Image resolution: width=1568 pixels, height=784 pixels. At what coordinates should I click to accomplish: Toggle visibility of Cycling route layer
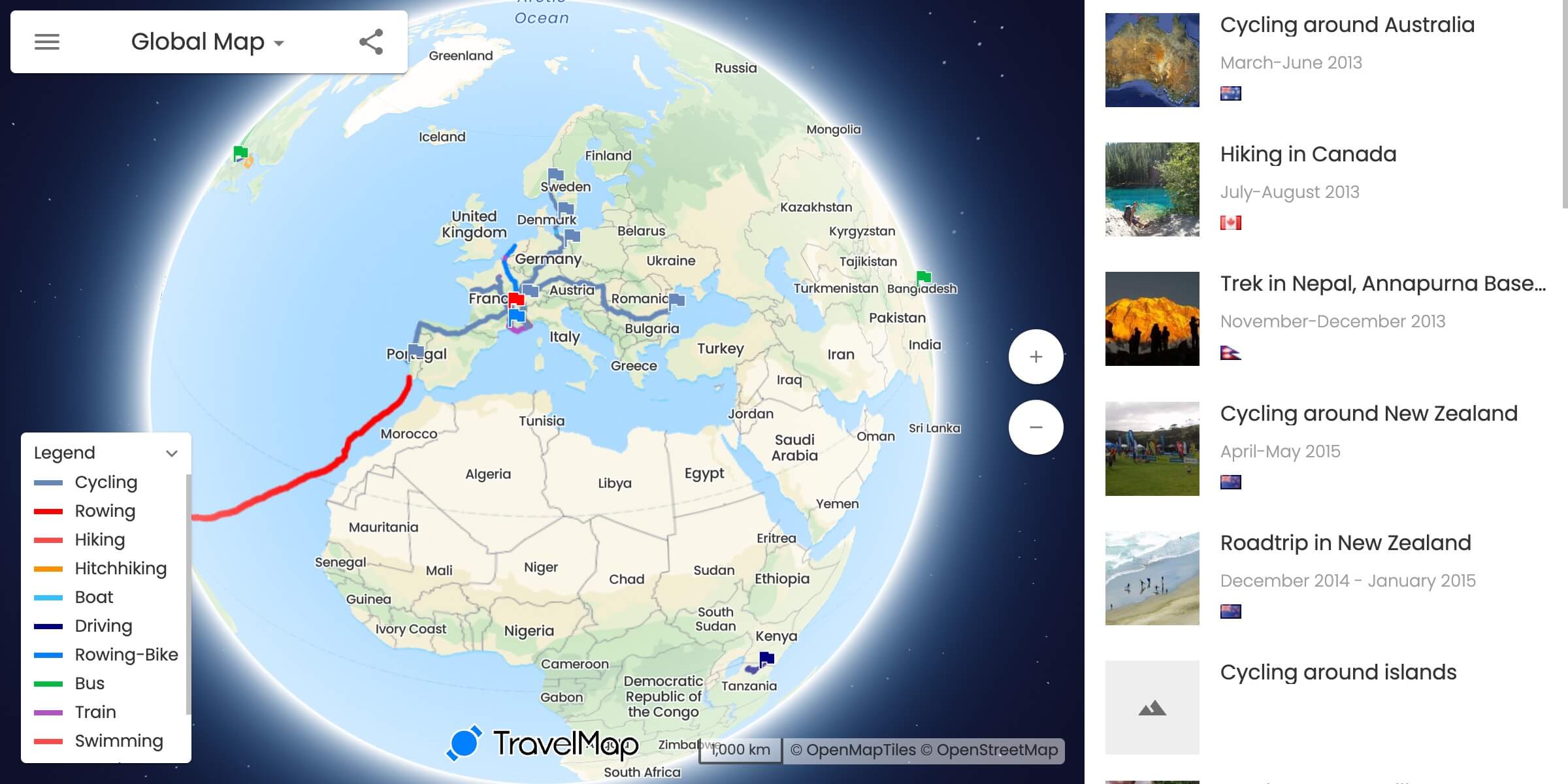pos(106,481)
